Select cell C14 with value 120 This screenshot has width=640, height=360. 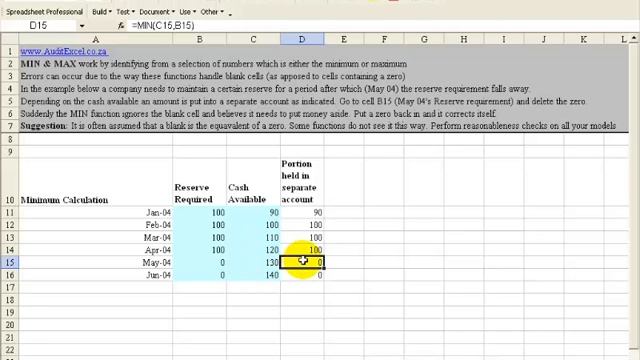[253, 250]
